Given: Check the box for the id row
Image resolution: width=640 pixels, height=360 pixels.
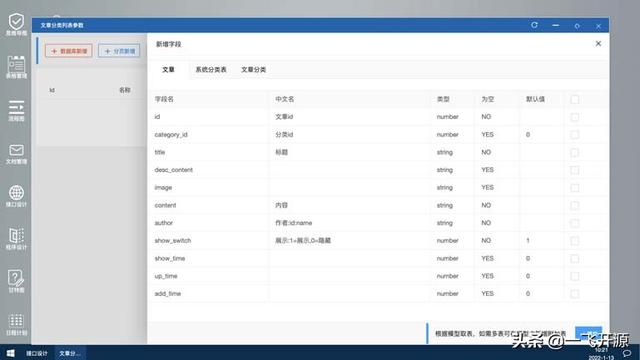Looking at the screenshot, I should coord(575,117).
